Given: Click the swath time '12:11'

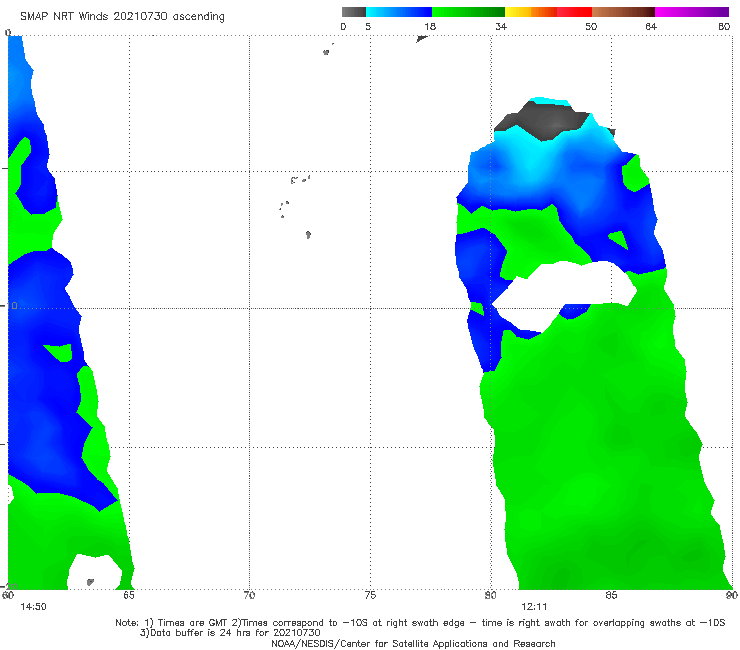Looking at the screenshot, I should pos(534,607).
